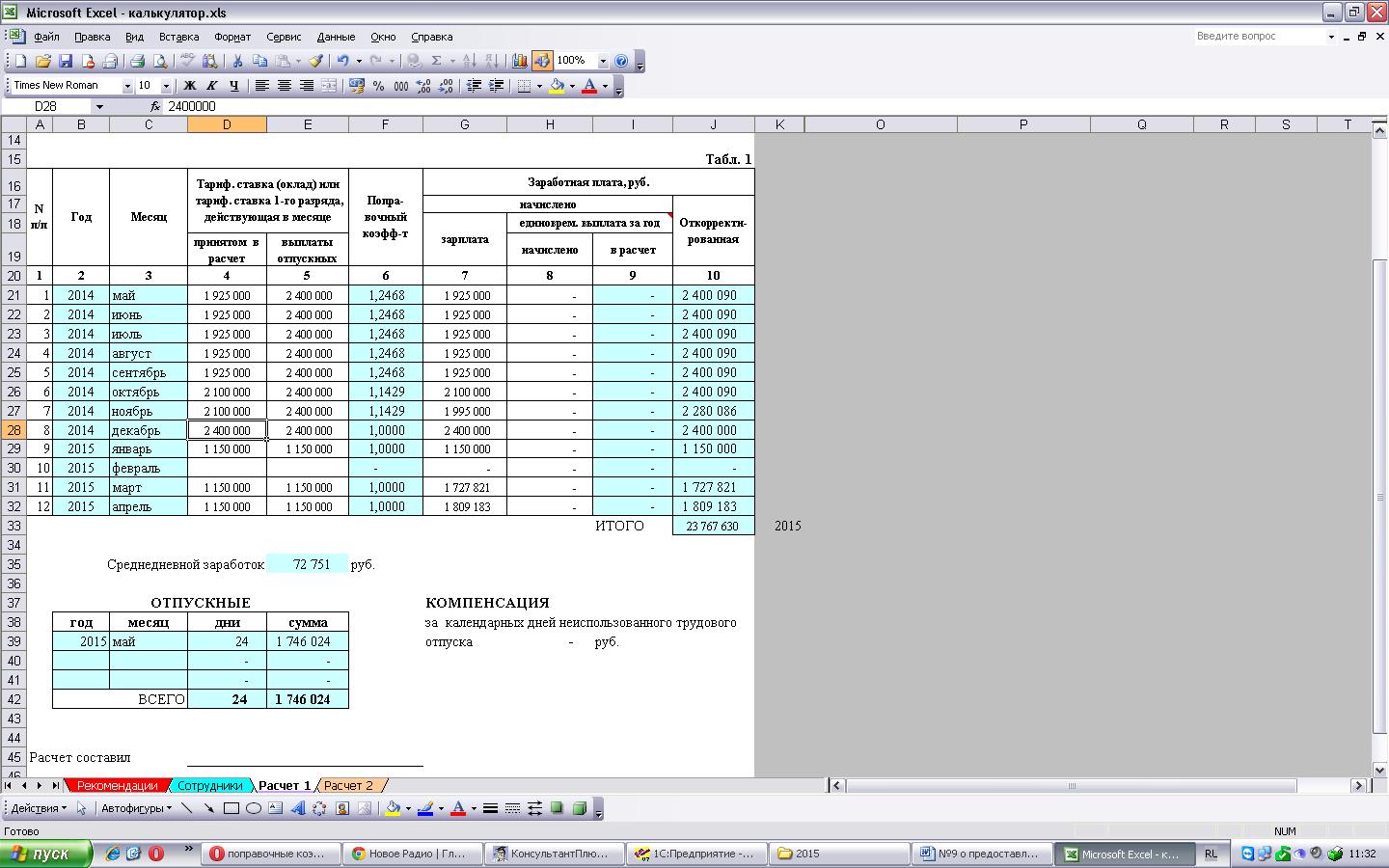Open Пуск start button
1389x868 pixels.
(x=46, y=854)
